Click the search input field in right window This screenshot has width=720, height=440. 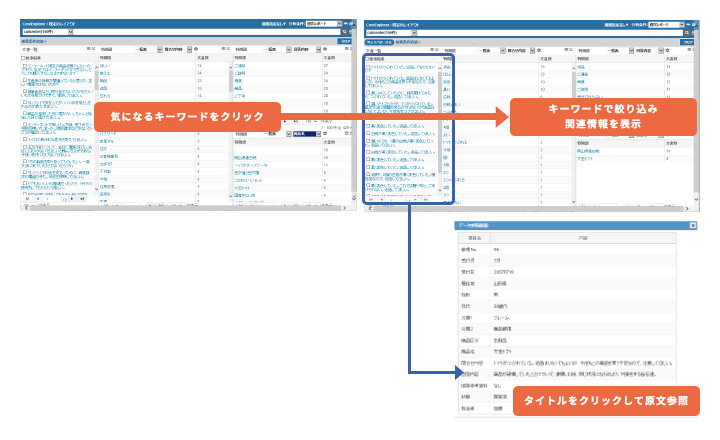[520, 31]
